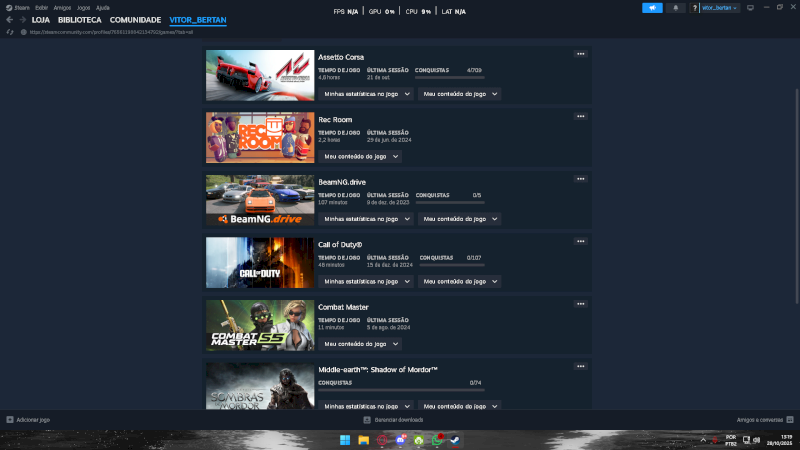
Task: Open the Jogos menu
Action: pos(83,8)
